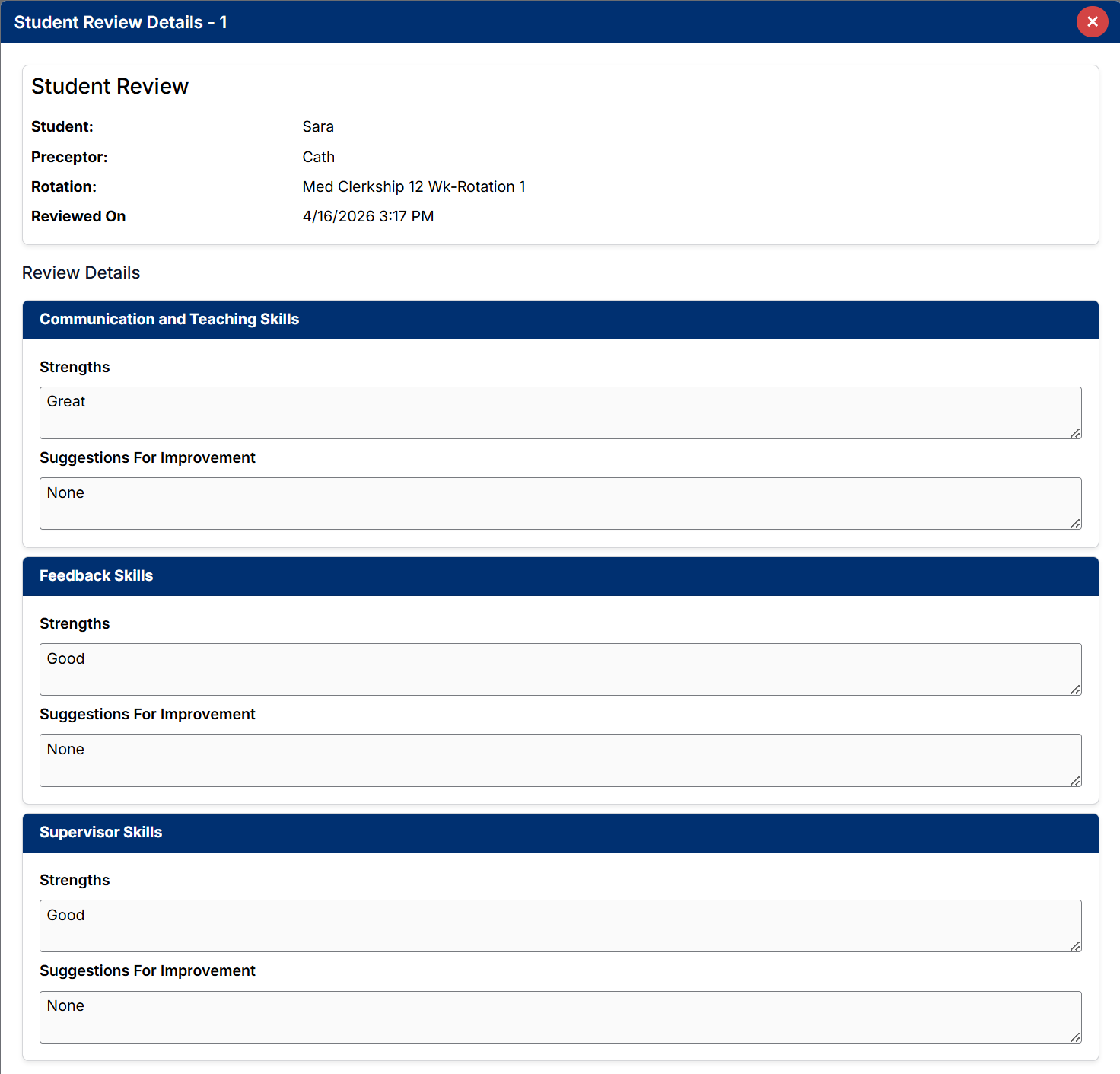Screen dimensions: 1120x1074
Task: Select the Supervisor Suggestions For Improvement box
Action: (x=560, y=1017)
